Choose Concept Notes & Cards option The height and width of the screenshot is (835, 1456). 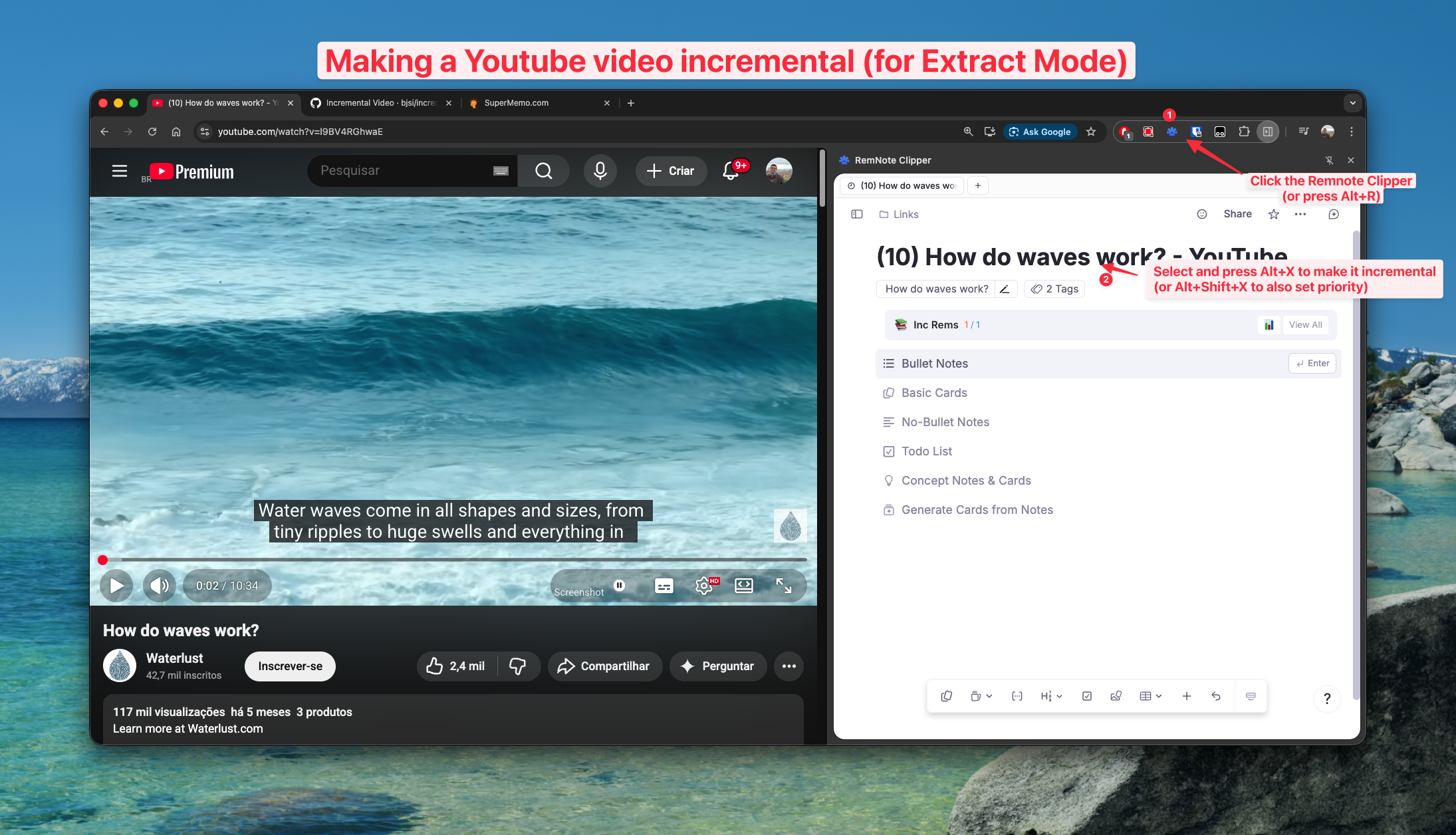(x=1108, y=481)
